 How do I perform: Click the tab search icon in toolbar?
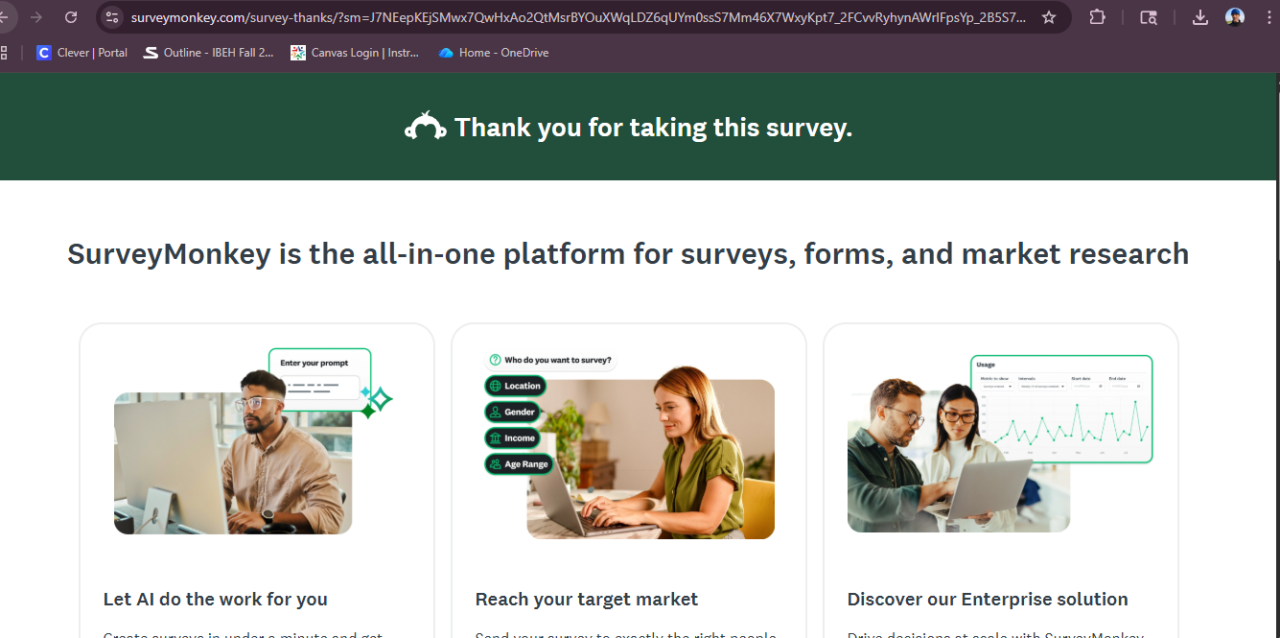(1148, 17)
